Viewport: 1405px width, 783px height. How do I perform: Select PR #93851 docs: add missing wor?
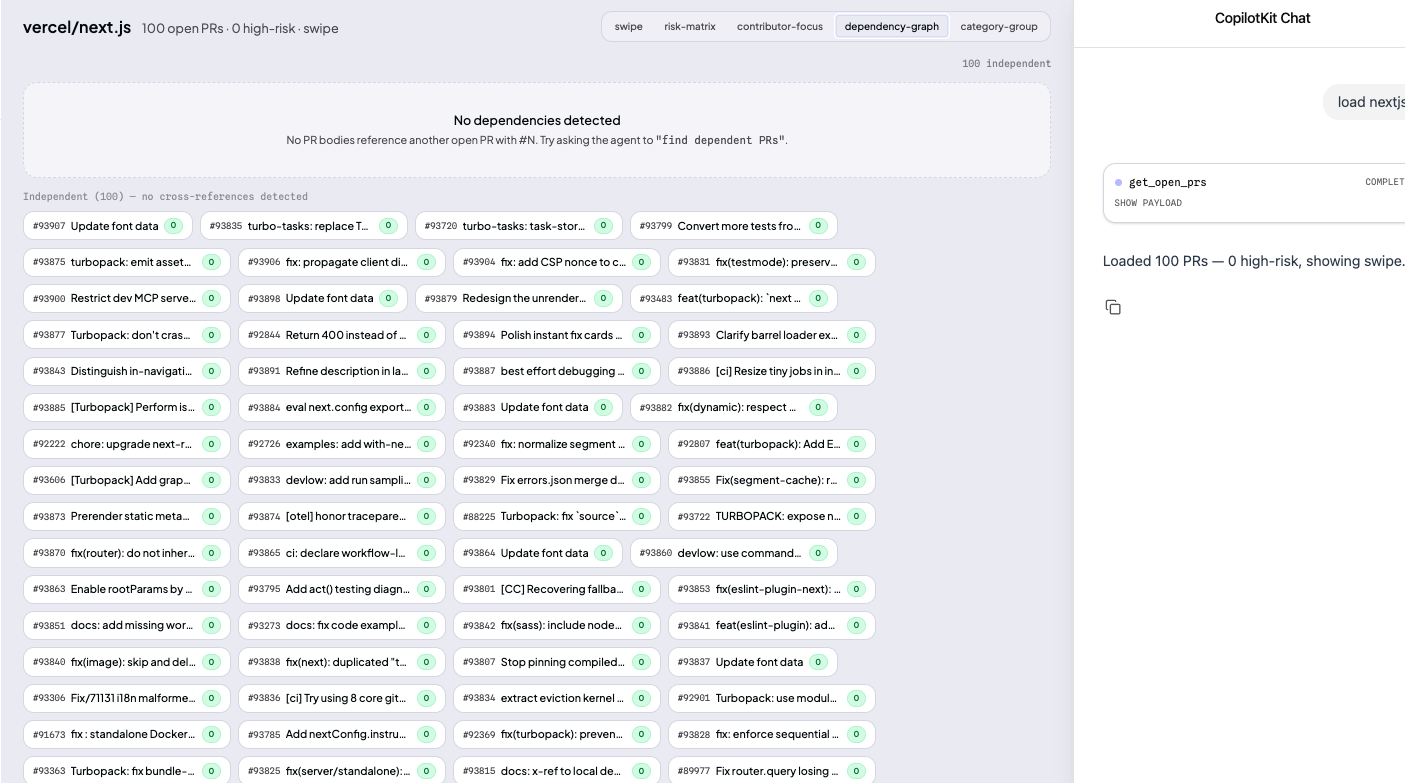pos(127,625)
